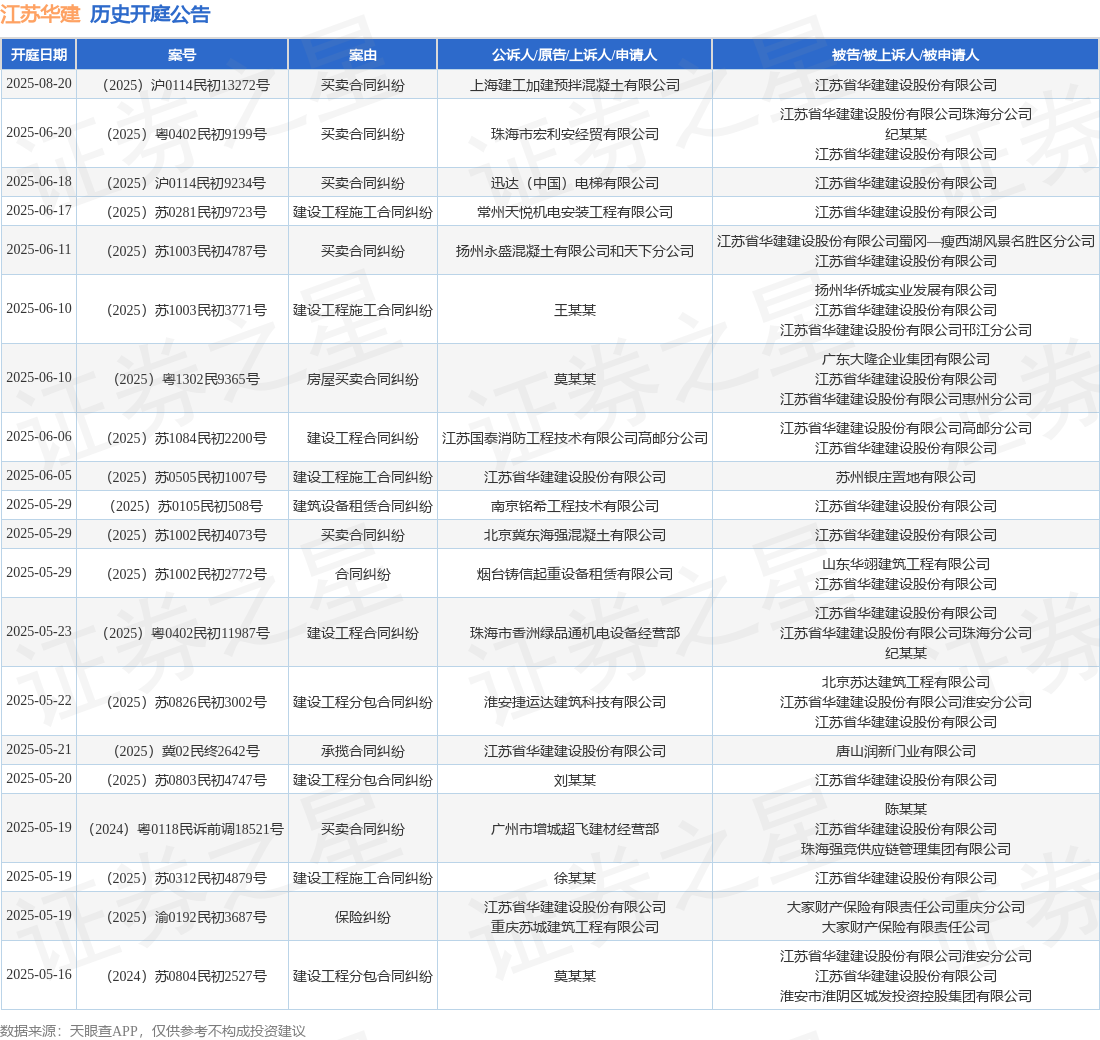1100x1040 pixels.
Task: Click the 案号 column header
Action: [x=182, y=55]
